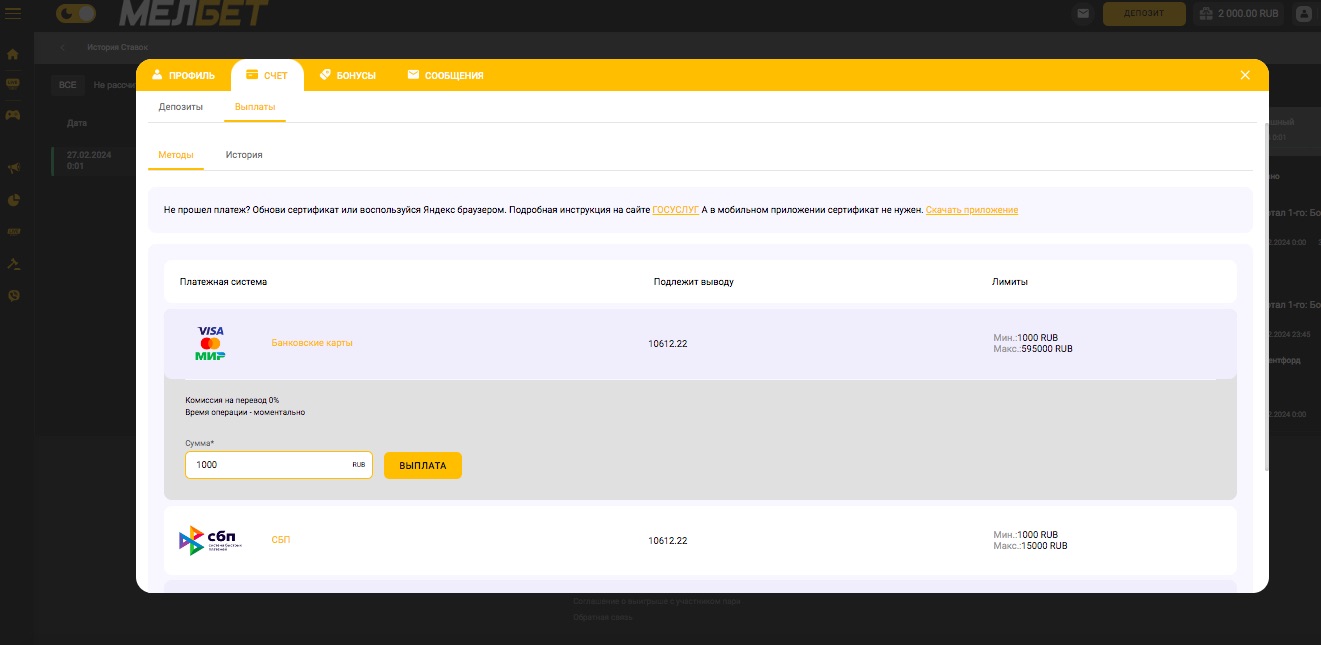This screenshot has height=645, width=1321.
Task: Switch to the СЧЕТ tab
Action: (267, 75)
